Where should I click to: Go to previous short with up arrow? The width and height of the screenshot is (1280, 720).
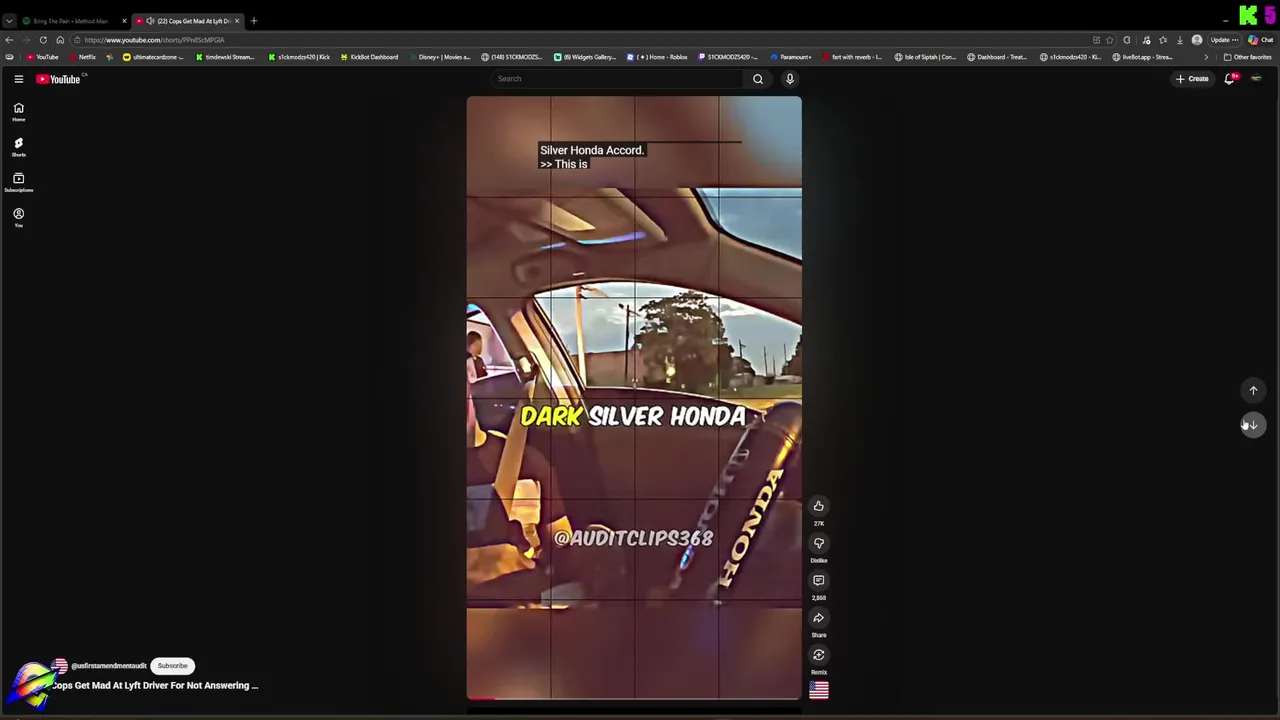tap(1253, 391)
